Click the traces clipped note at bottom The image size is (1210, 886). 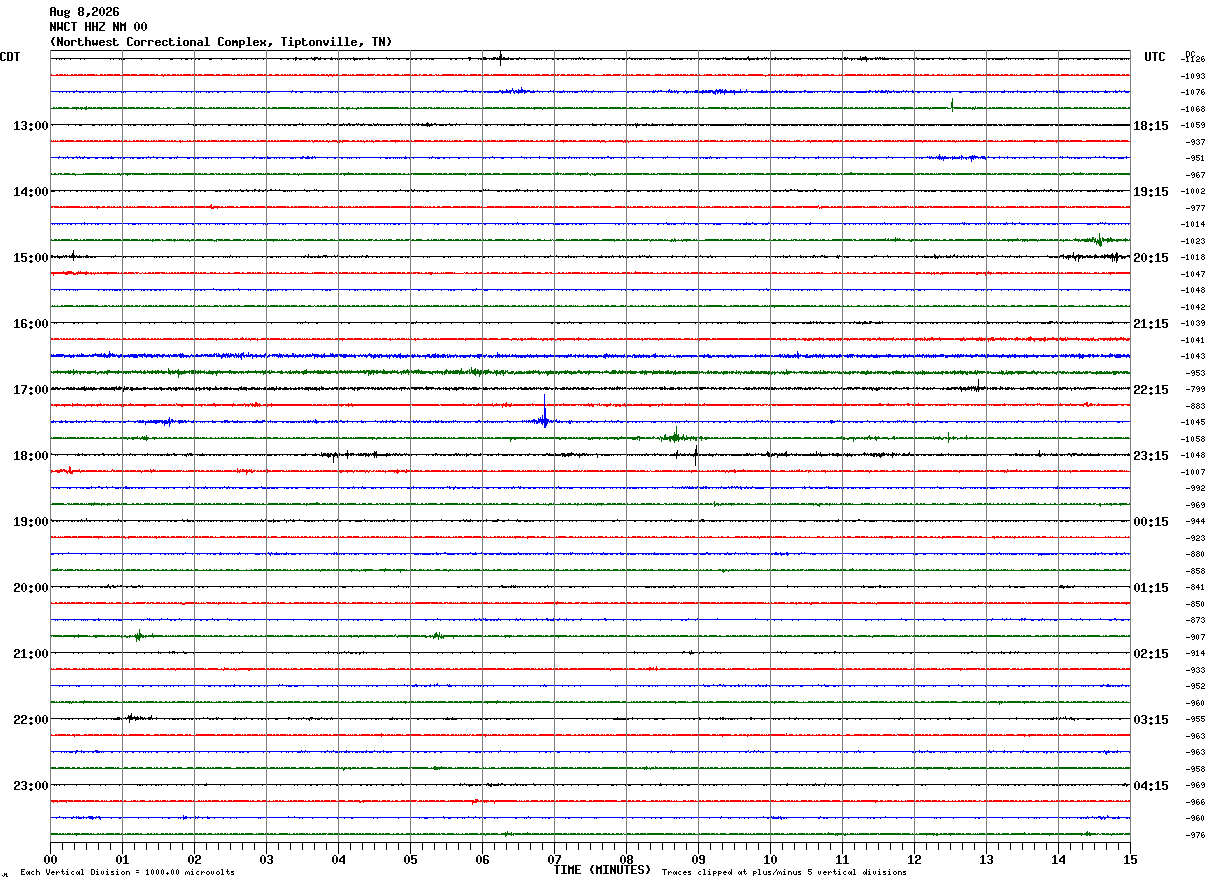tap(784, 873)
